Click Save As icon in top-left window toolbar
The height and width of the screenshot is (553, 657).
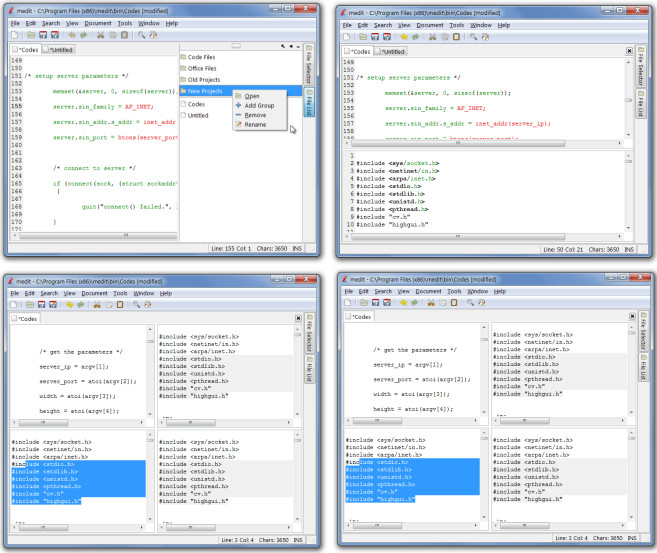55,35
